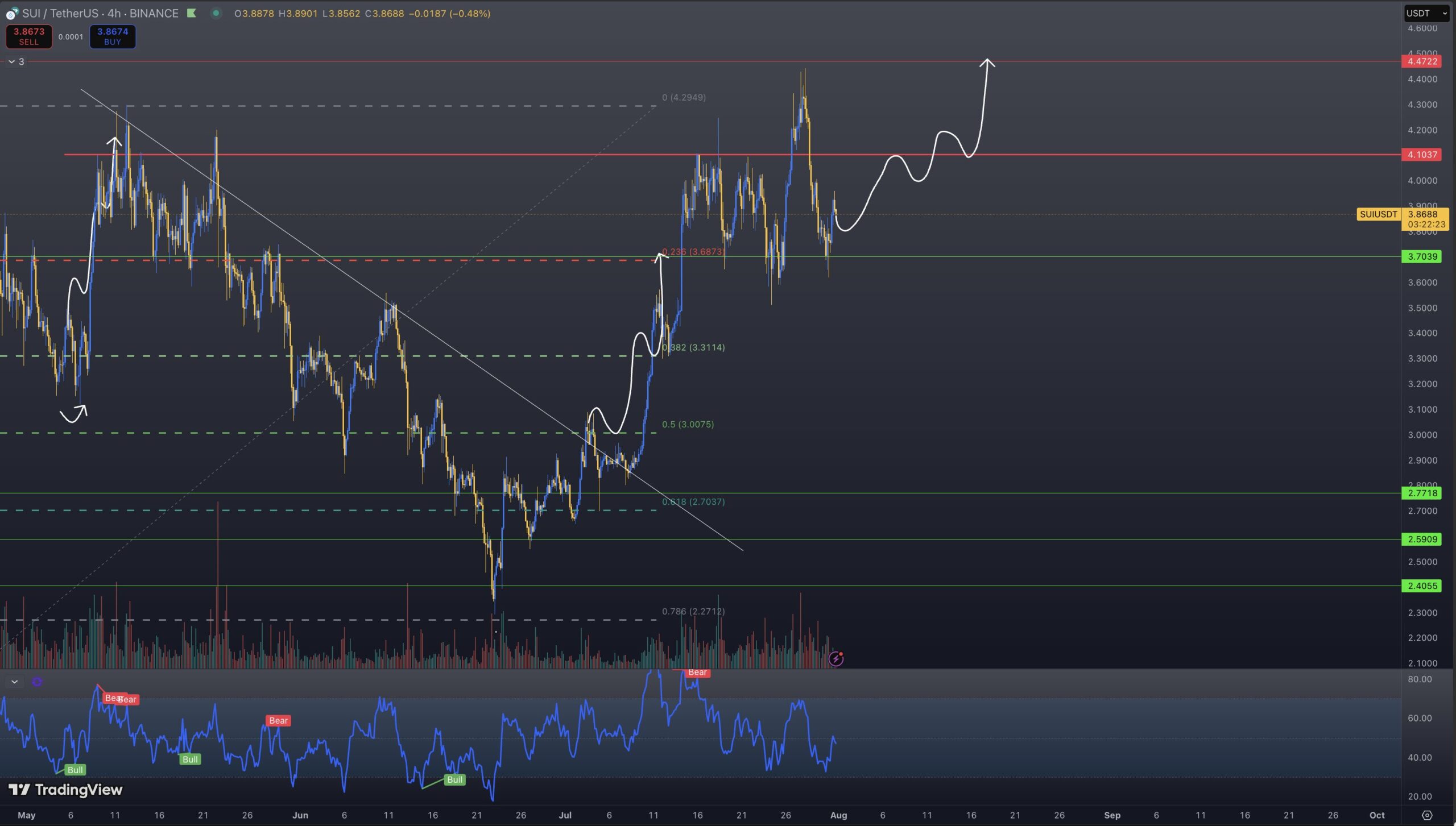1456x826 pixels.
Task: Click the red Bear label on the RSI pane
Action: click(x=698, y=673)
